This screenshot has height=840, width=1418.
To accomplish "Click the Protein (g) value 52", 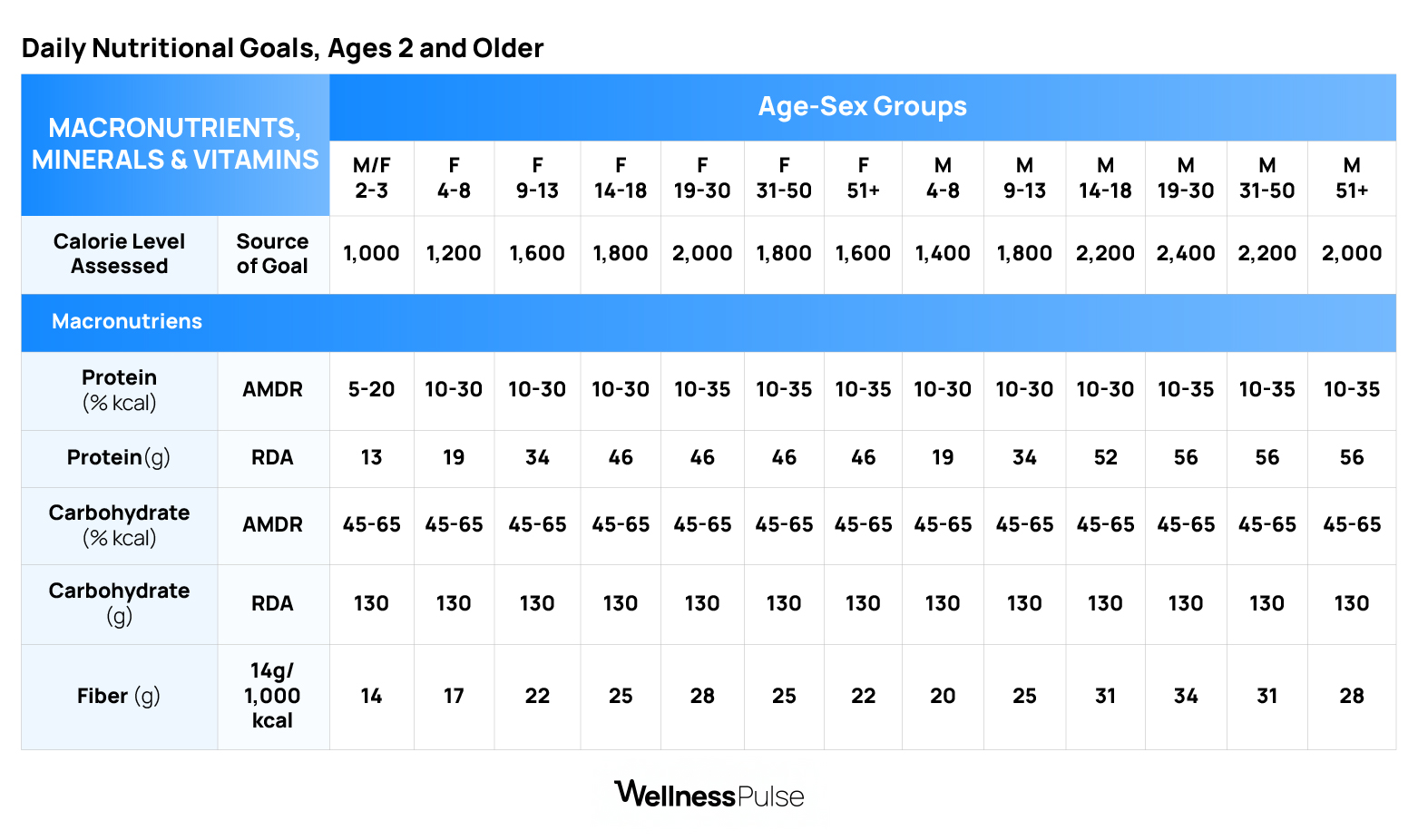I will pyautogui.click(x=1105, y=458).
